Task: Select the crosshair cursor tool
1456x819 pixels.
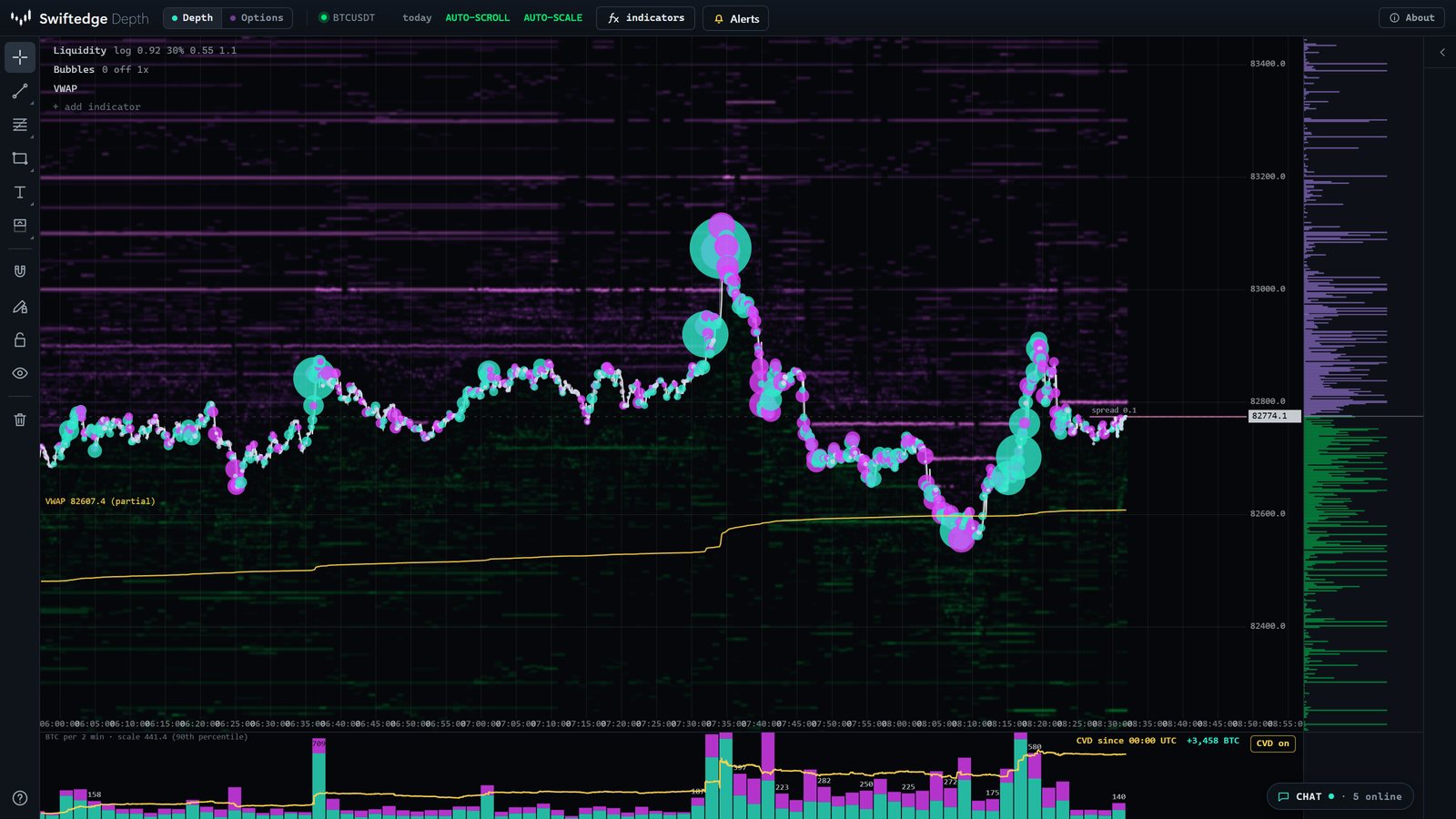Action: [x=20, y=57]
